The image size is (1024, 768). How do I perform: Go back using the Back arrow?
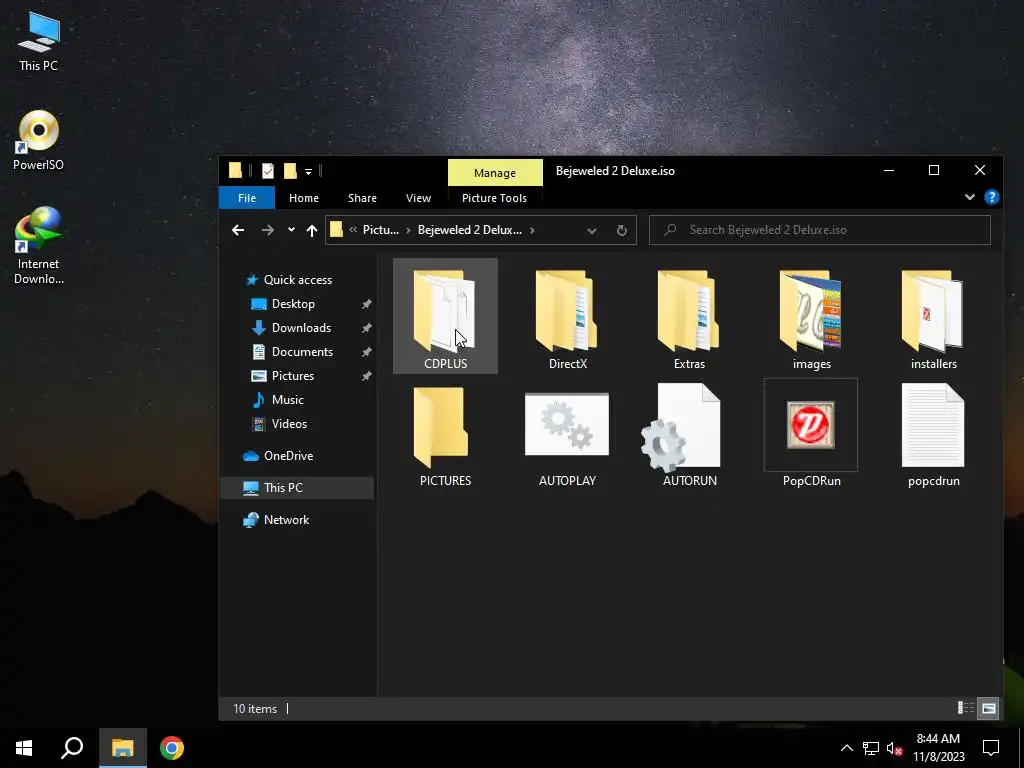point(238,230)
